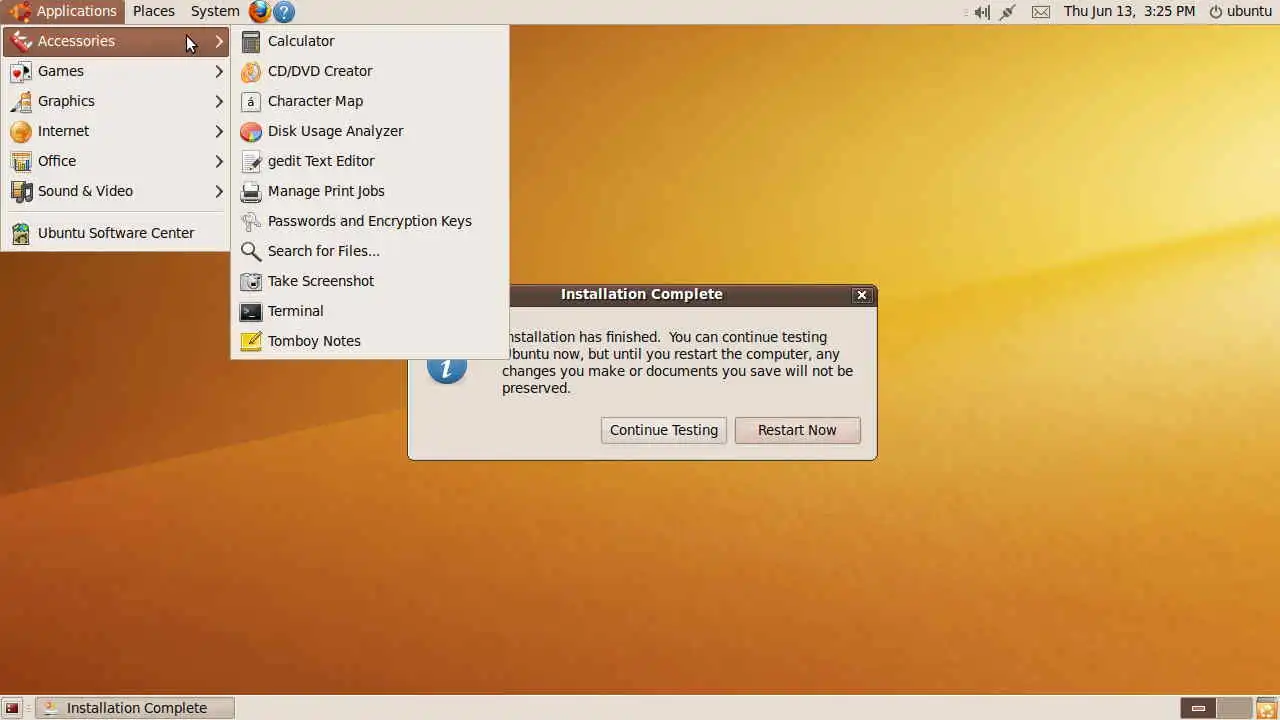Click the Games cards icon

tap(21, 71)
